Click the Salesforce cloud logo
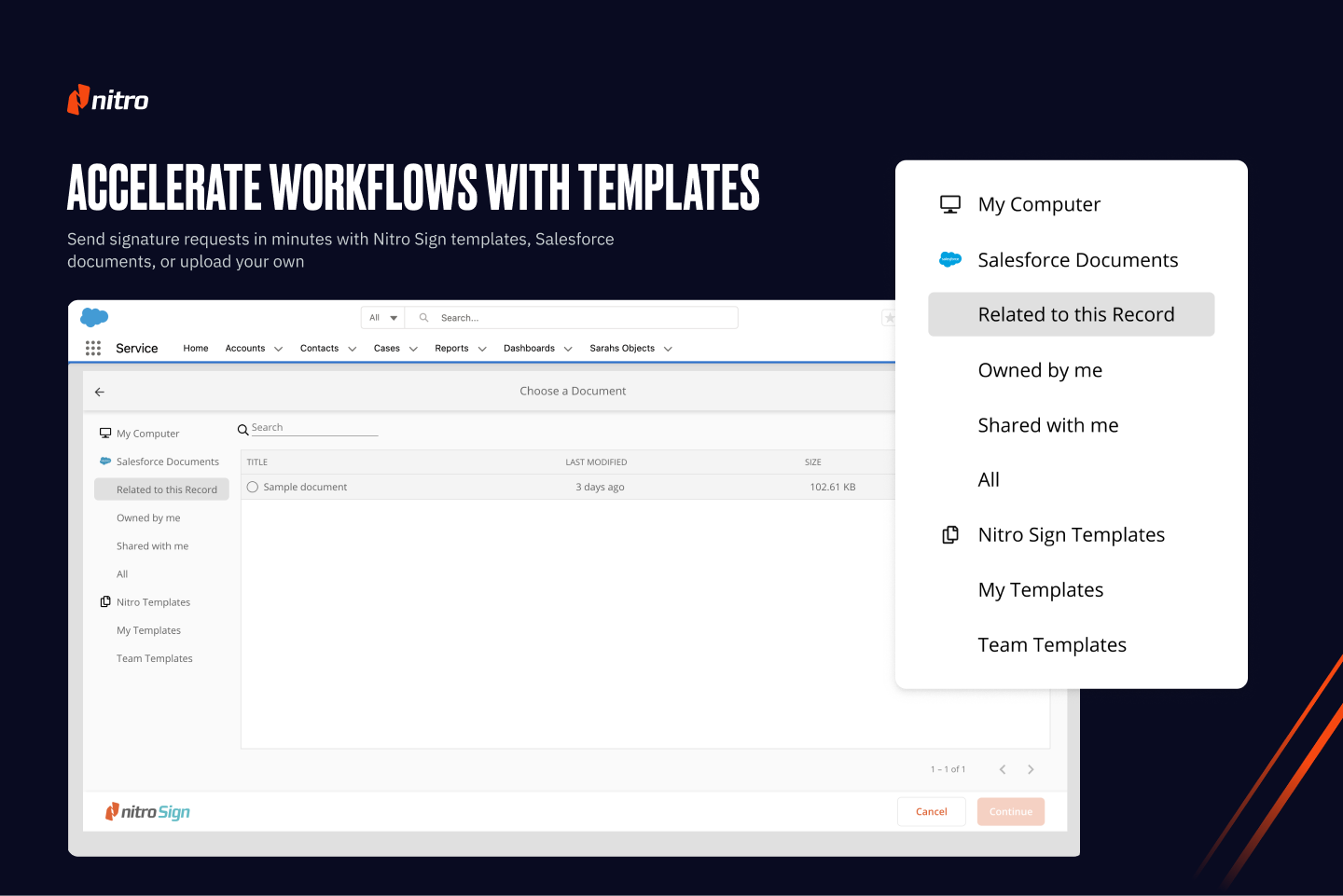 pos(94,318)
